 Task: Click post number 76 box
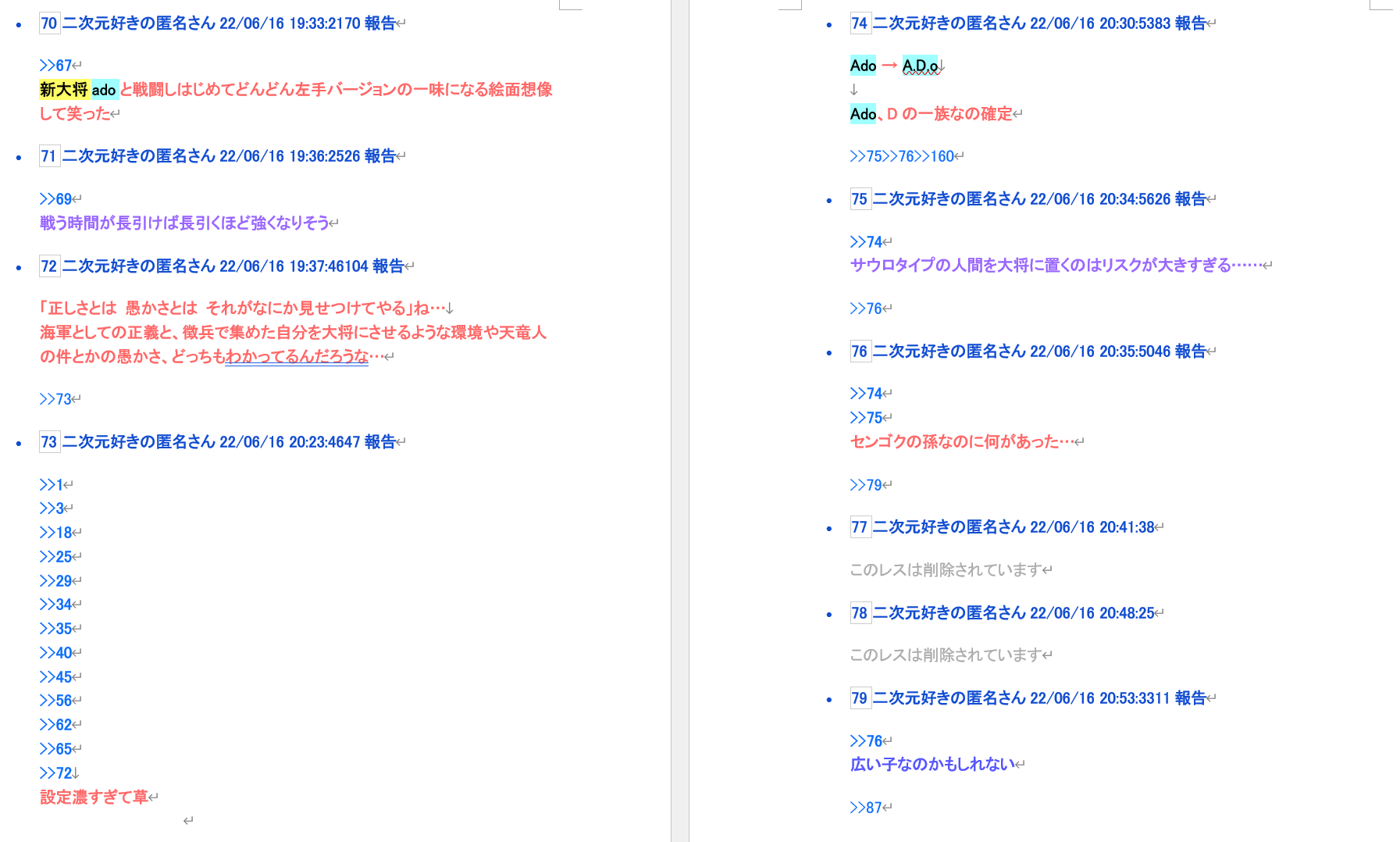(x=860, y=351)
